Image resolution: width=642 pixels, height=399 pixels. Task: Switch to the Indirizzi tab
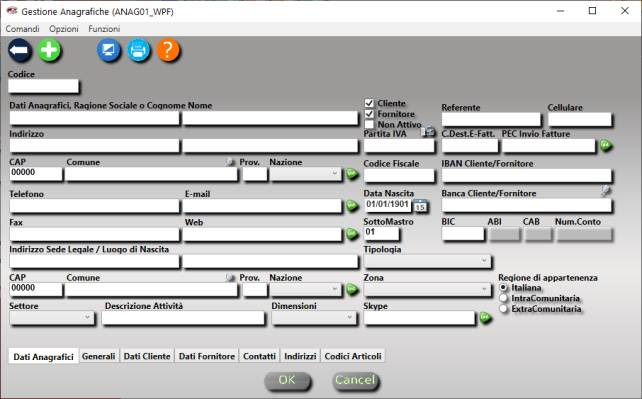[x=300, y=356]
